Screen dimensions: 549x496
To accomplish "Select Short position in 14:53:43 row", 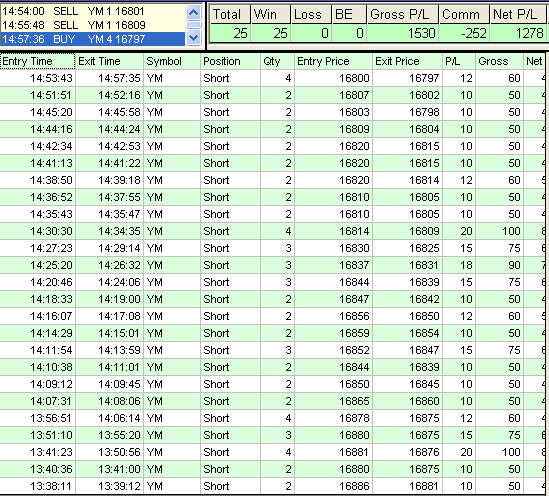I will click(230, 78).
